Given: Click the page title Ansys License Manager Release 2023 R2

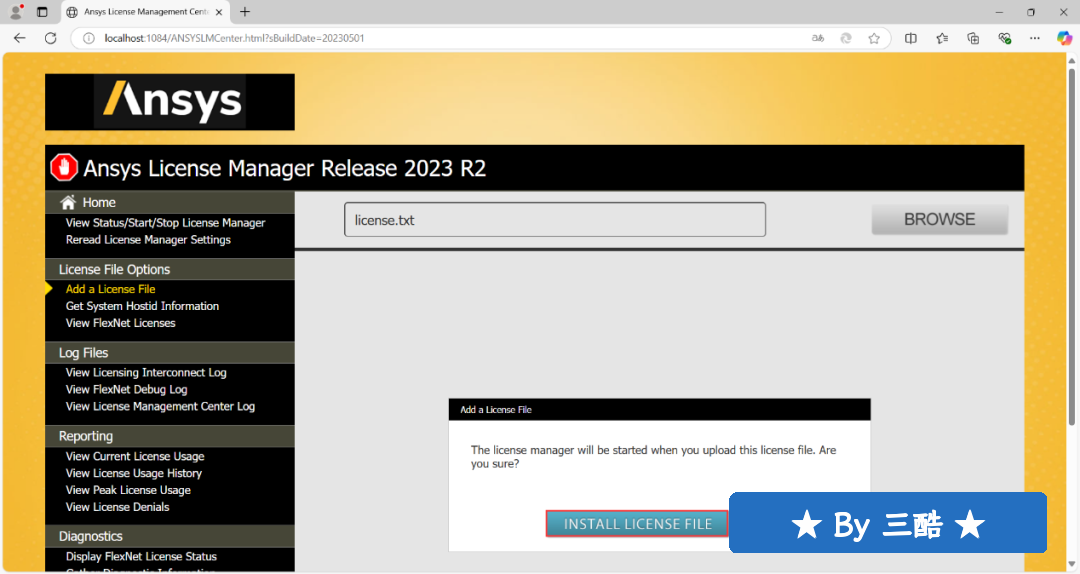Looking at the screenshot, I should (284, 168).
